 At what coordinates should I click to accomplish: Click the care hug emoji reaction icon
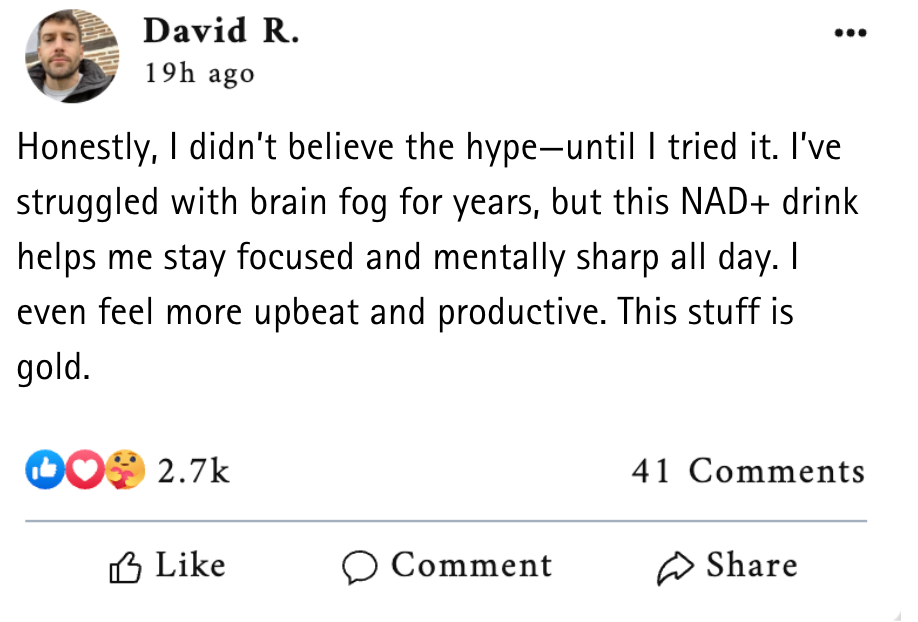pyautogui.click(x=127, y=469)
